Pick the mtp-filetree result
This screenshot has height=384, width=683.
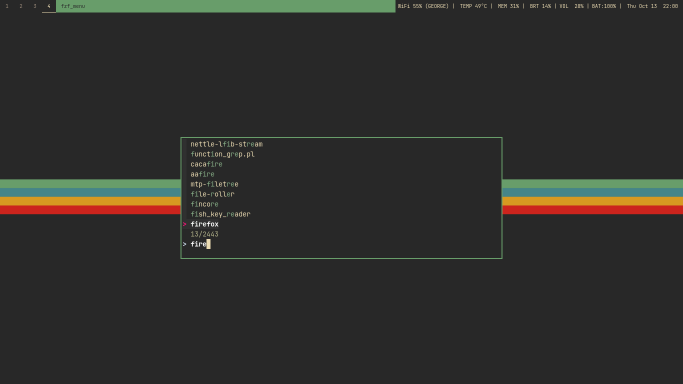click(214, 184)
